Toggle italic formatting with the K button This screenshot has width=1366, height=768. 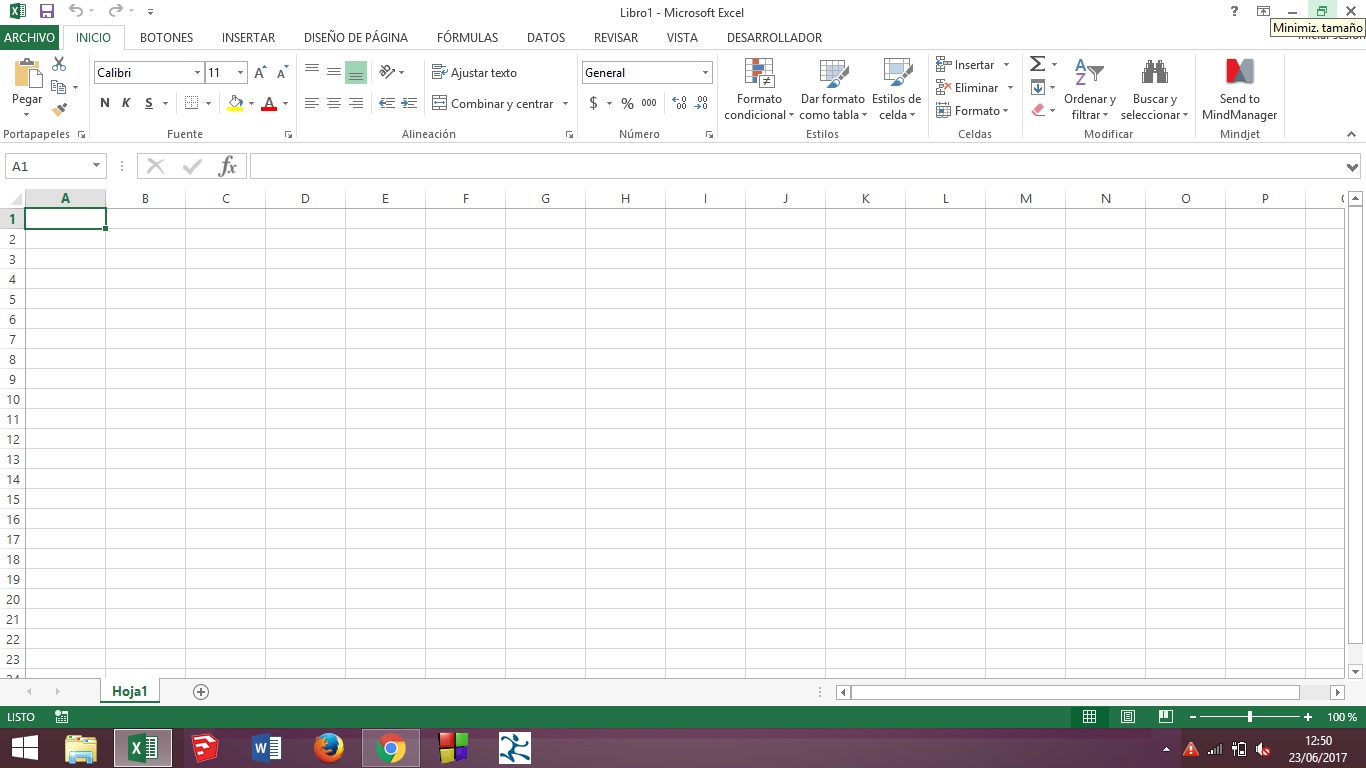126,103
